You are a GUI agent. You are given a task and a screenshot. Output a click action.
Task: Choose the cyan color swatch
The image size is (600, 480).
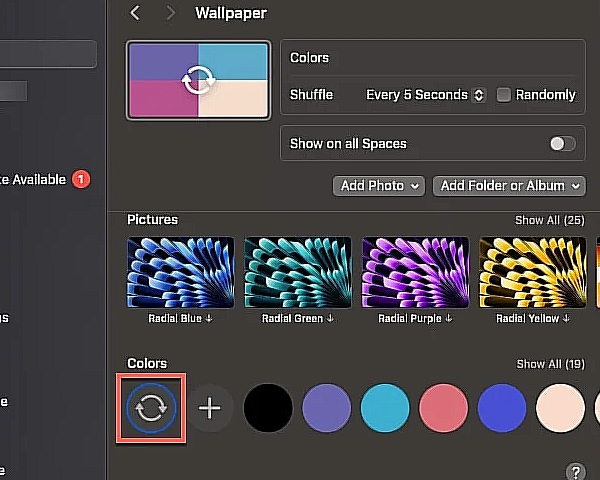[x=385, y=408]
